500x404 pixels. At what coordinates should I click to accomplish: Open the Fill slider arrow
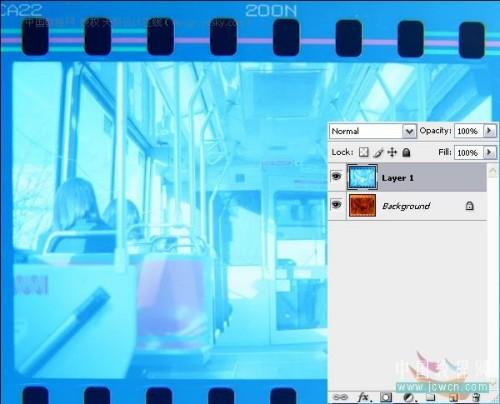[x=489, y=152]
